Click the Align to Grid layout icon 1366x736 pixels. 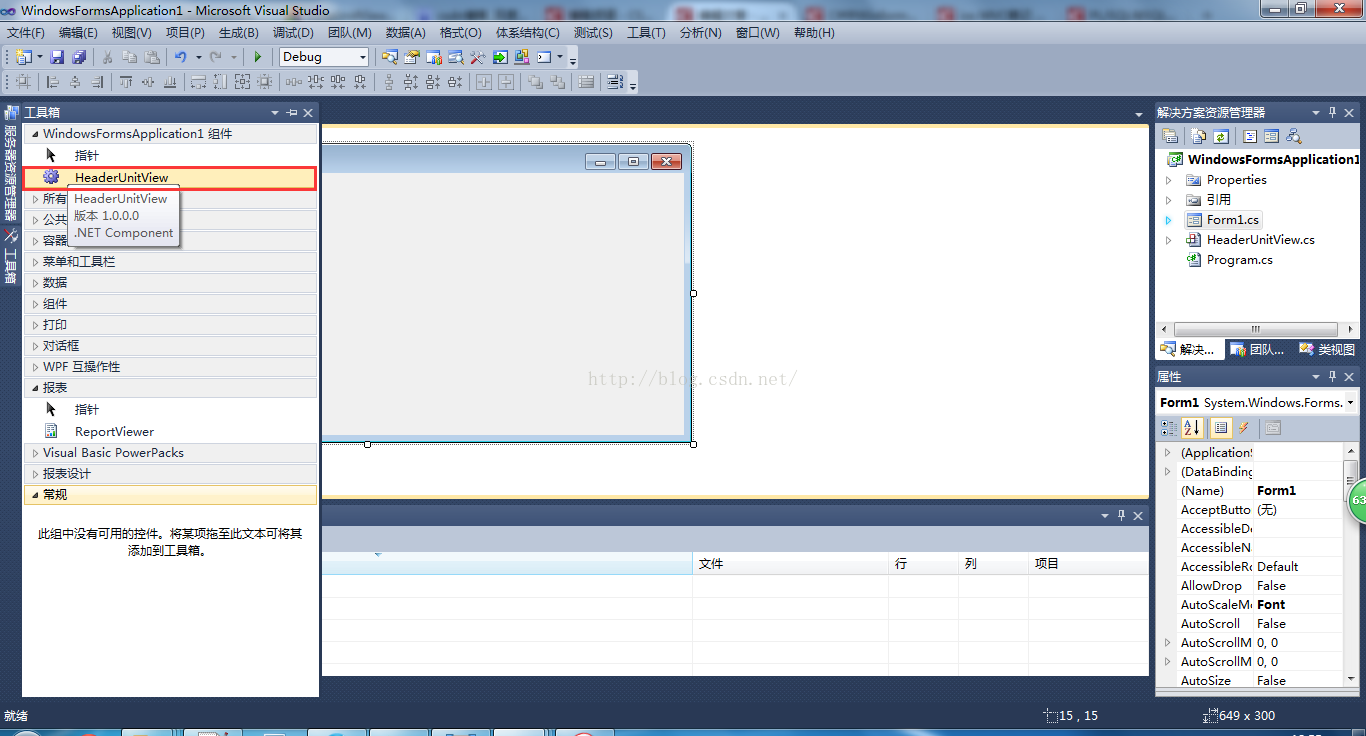click(x=23, y=82)
